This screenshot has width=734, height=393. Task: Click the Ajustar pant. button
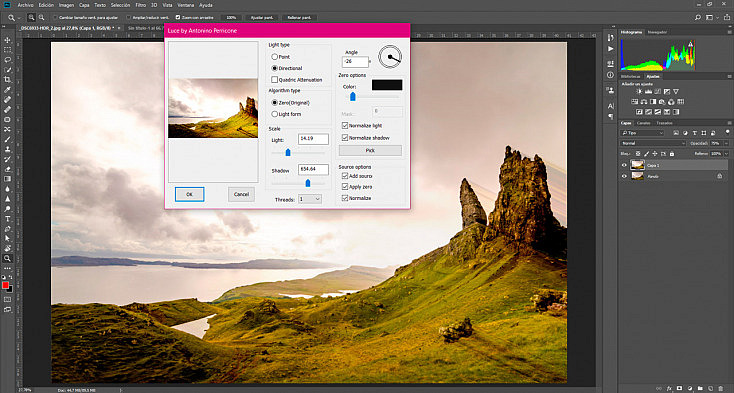point(262,17)
